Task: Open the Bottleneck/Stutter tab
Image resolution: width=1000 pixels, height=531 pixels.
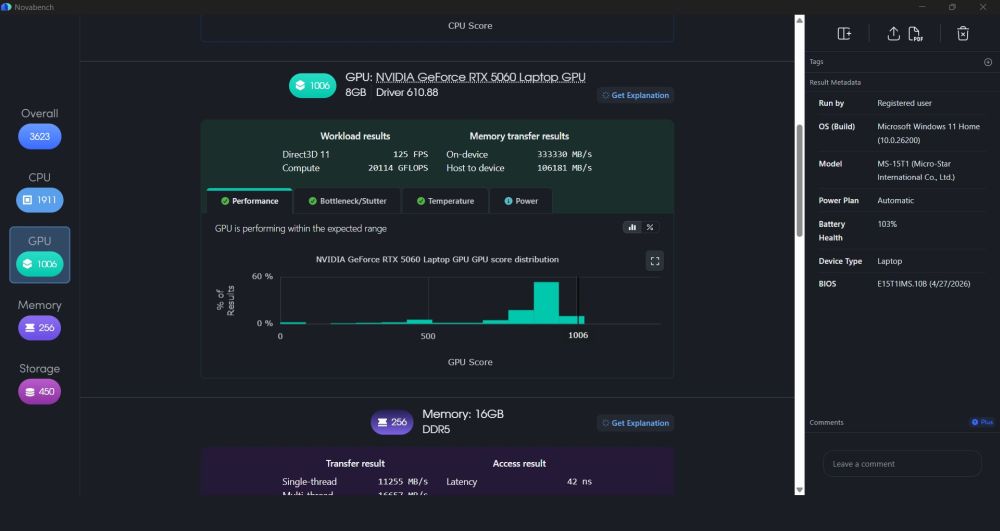Action: click(x=347, y=201)
